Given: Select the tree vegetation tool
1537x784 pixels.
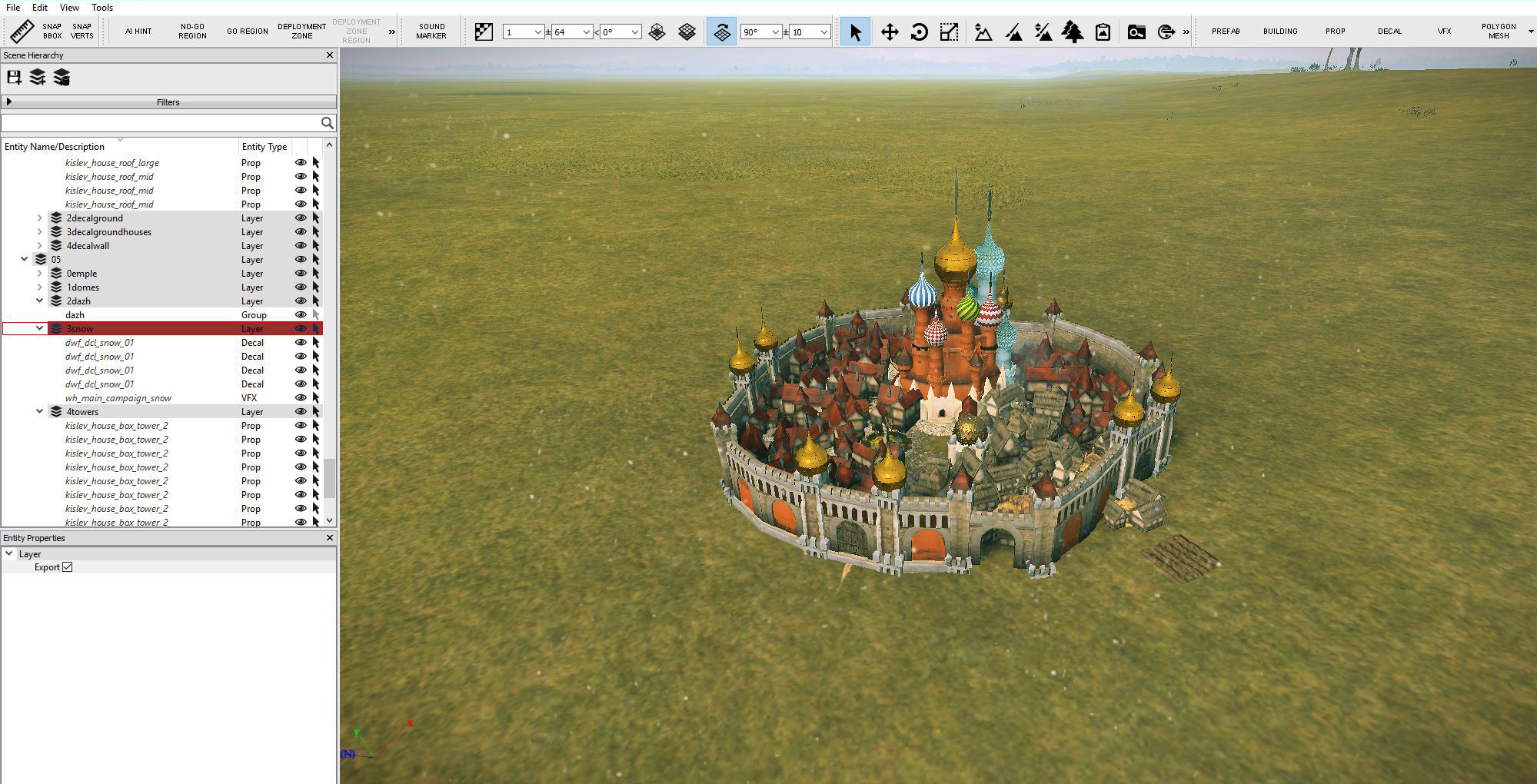Looking at the screenshot, I should (1072, 32).
